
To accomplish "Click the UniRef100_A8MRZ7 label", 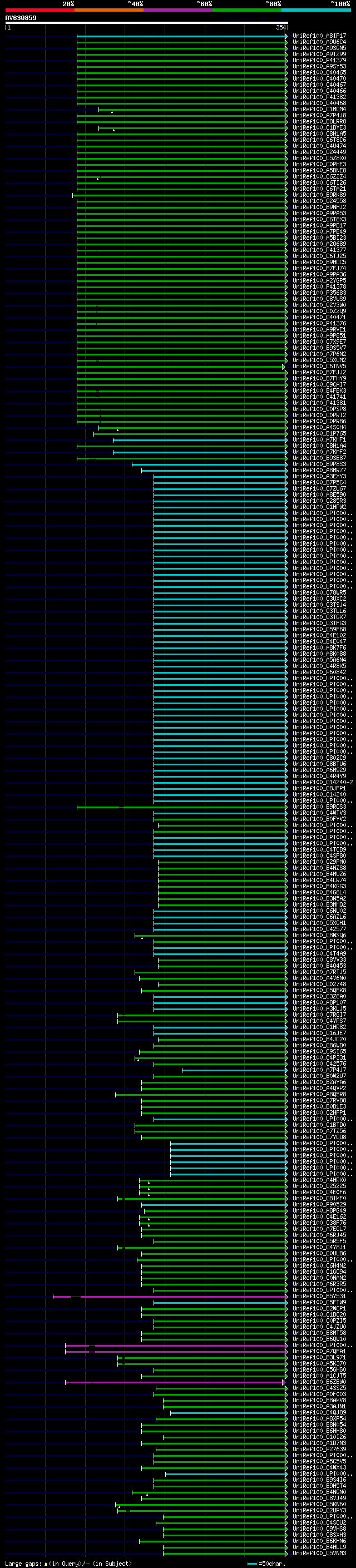I will click(x=319, y=471).
